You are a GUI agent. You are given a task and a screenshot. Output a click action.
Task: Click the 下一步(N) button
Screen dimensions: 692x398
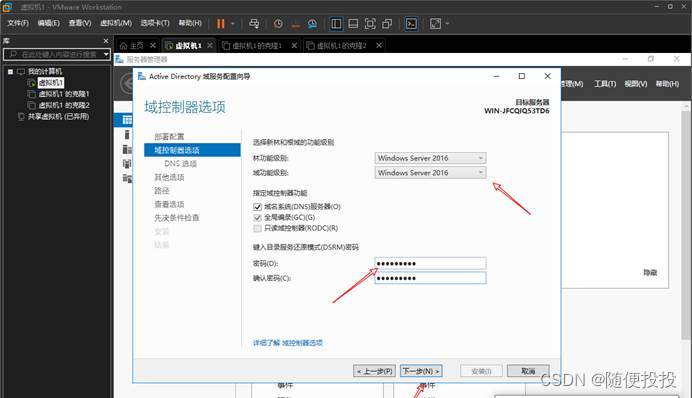[x=421, y=371]
